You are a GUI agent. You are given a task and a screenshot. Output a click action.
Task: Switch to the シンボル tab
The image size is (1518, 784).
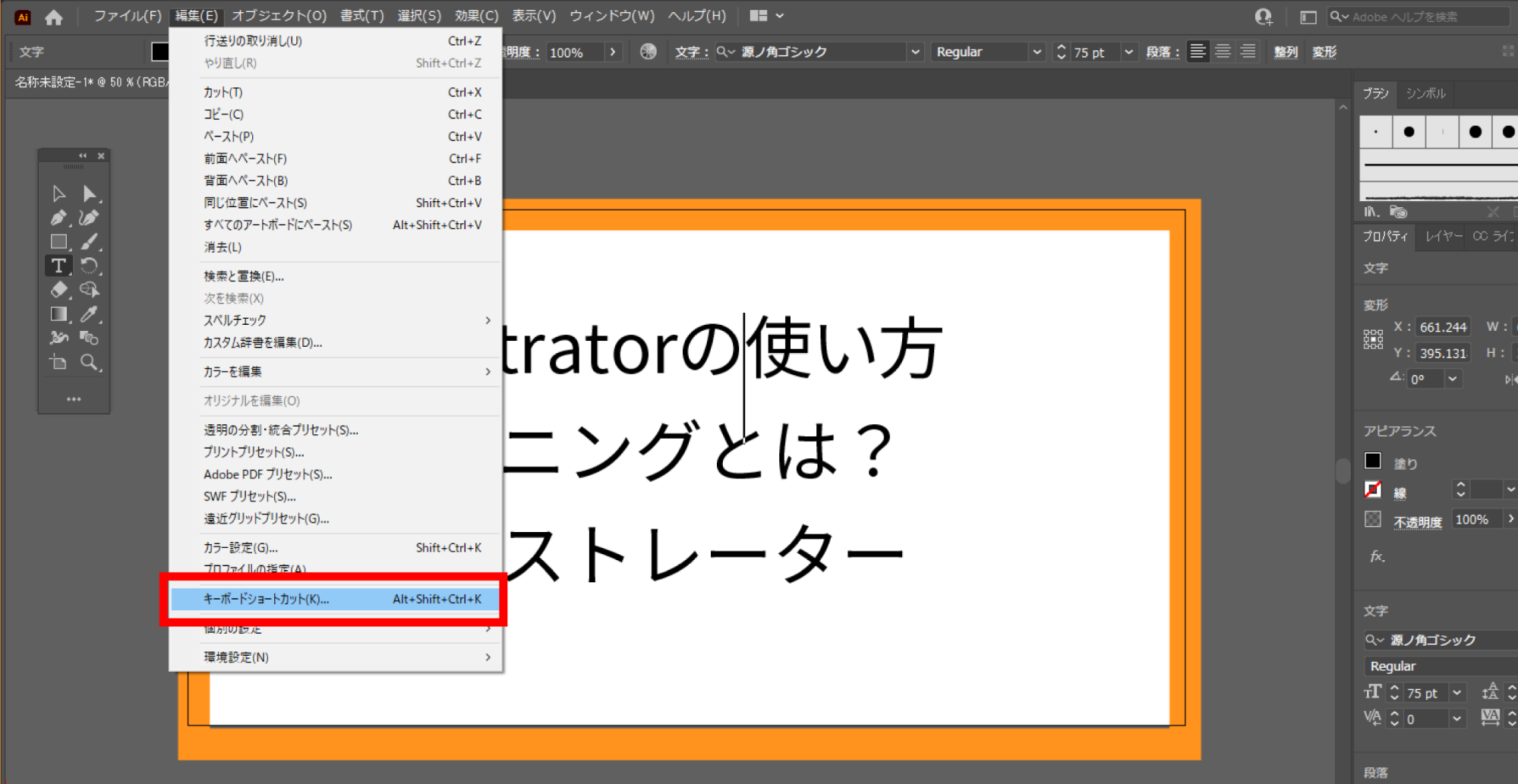tap(1425, 93)
